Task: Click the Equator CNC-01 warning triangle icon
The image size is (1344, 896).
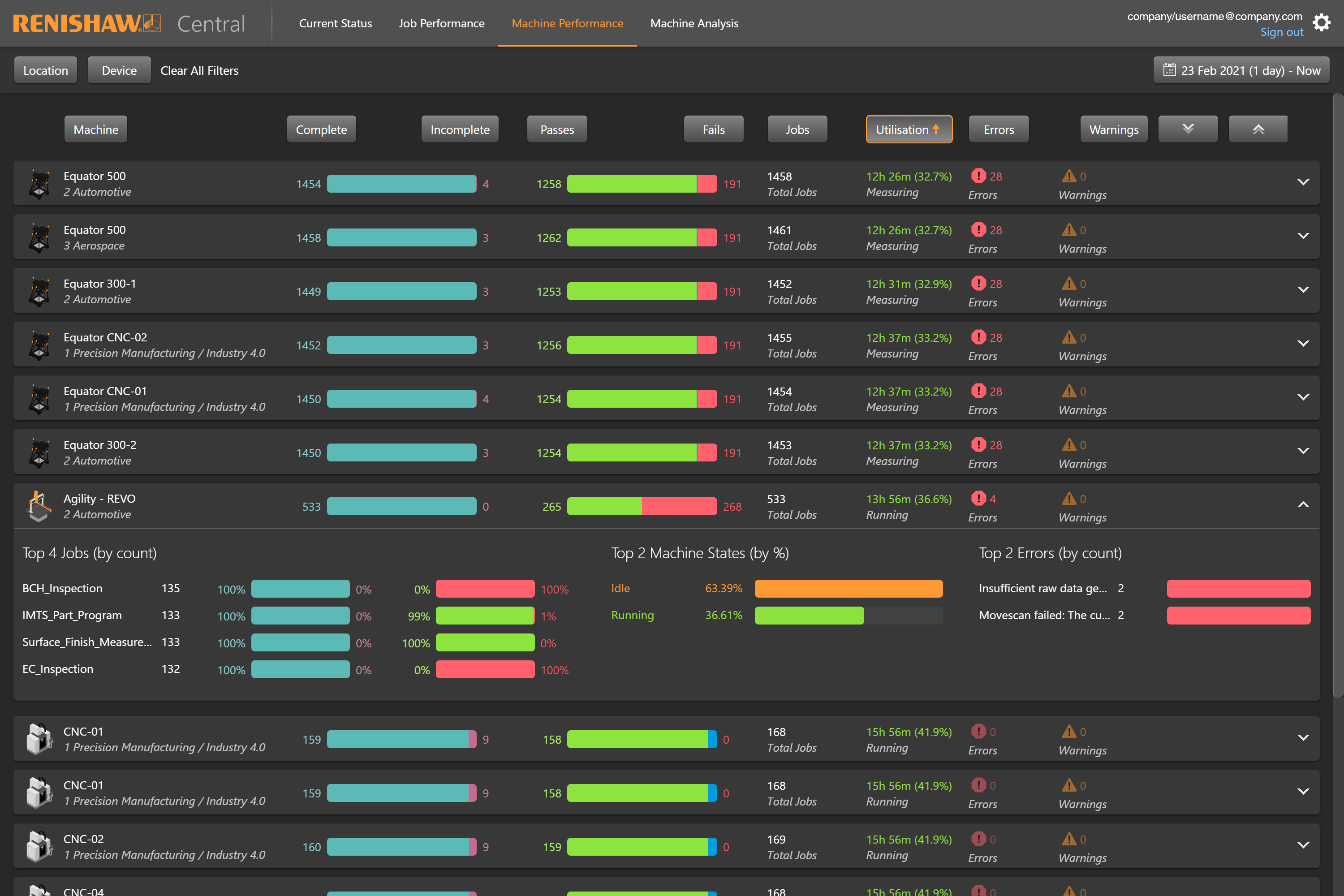Action: (1068, 392)
